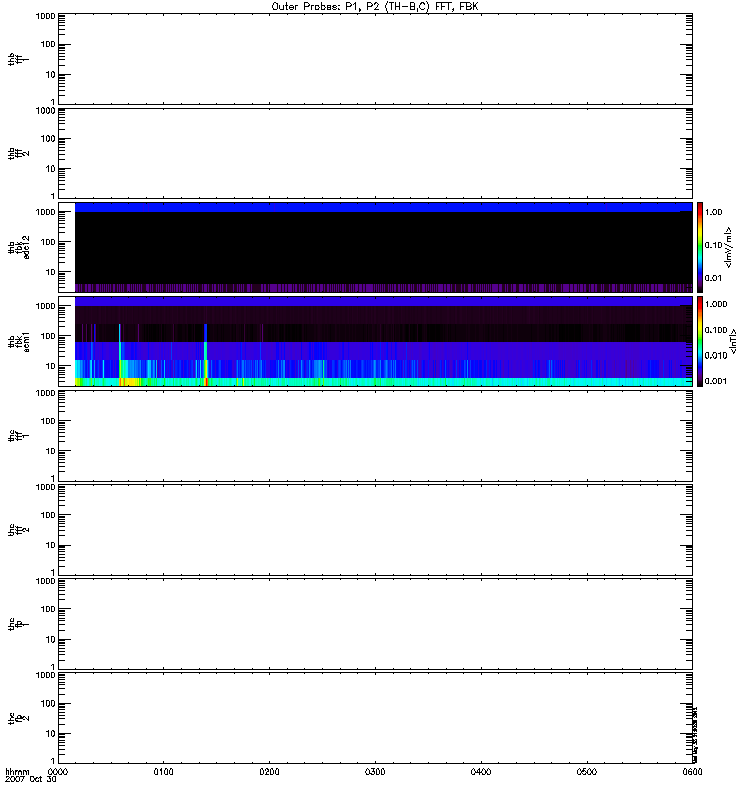Click the 1000 tick label of thb fff 1
750x800 pixels.
point(45,16)
